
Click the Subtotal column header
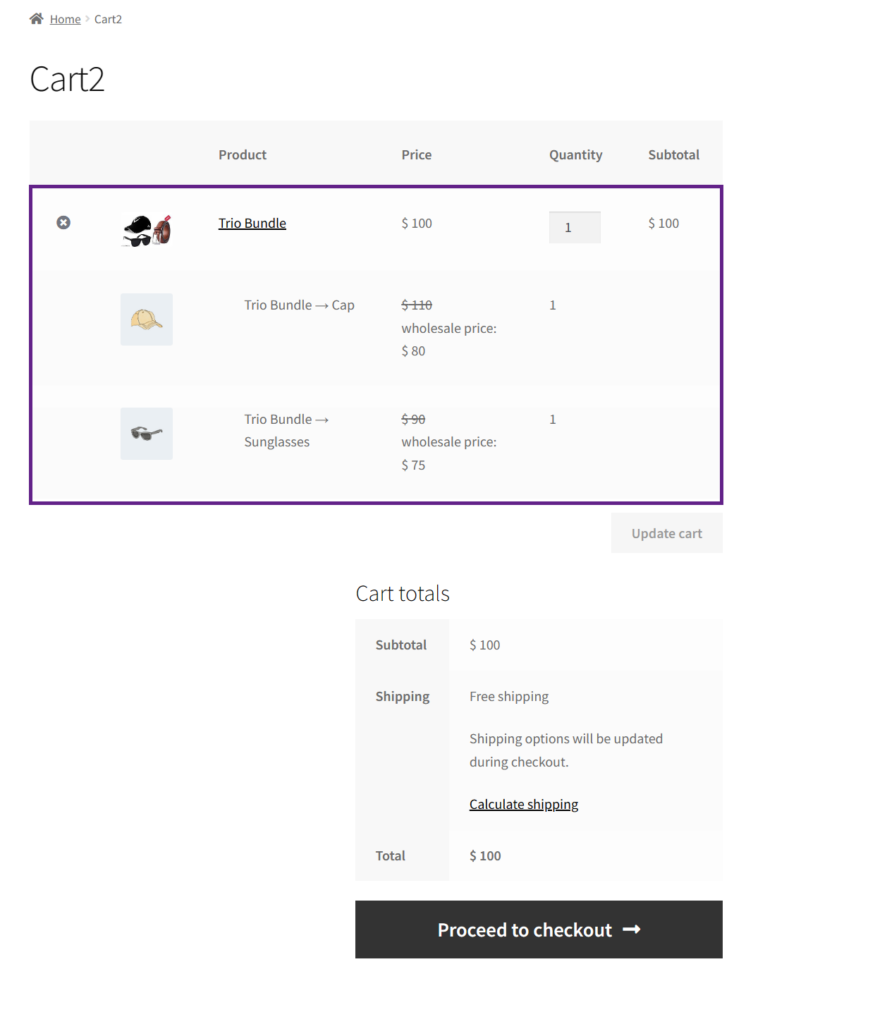tap(673, 155)
